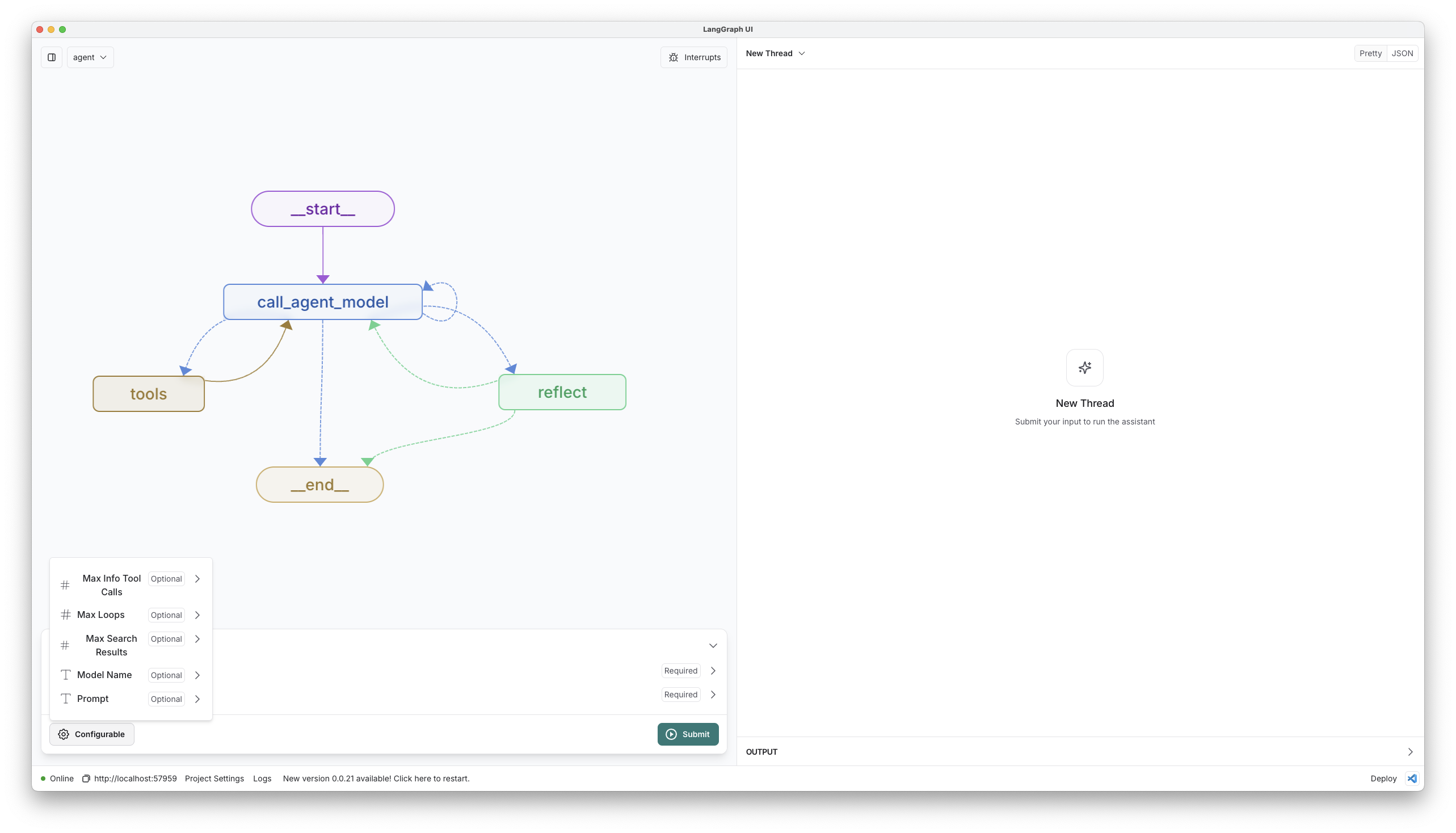This screenshot has width=1456, height=833.
Task: Click the Configurable gear icon
Action: (x=64, y=734)
